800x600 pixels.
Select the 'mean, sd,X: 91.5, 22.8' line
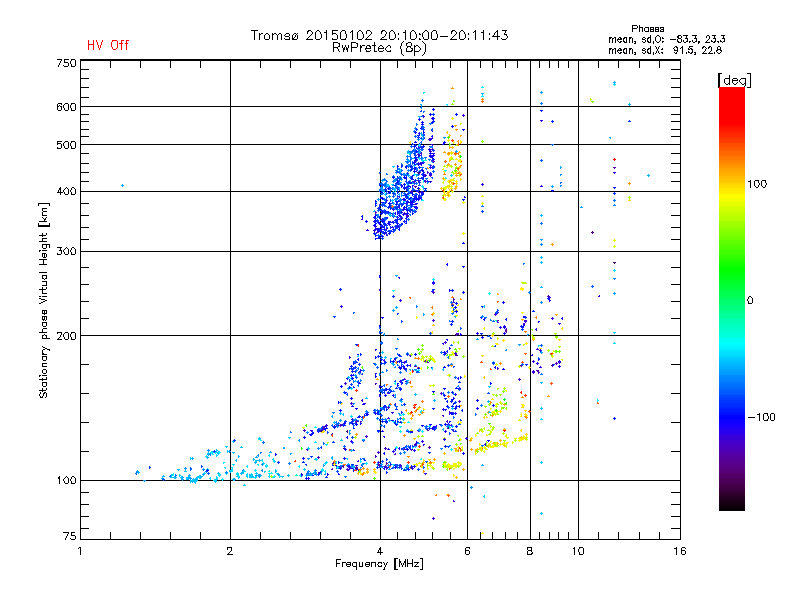(x=665, y=50)
